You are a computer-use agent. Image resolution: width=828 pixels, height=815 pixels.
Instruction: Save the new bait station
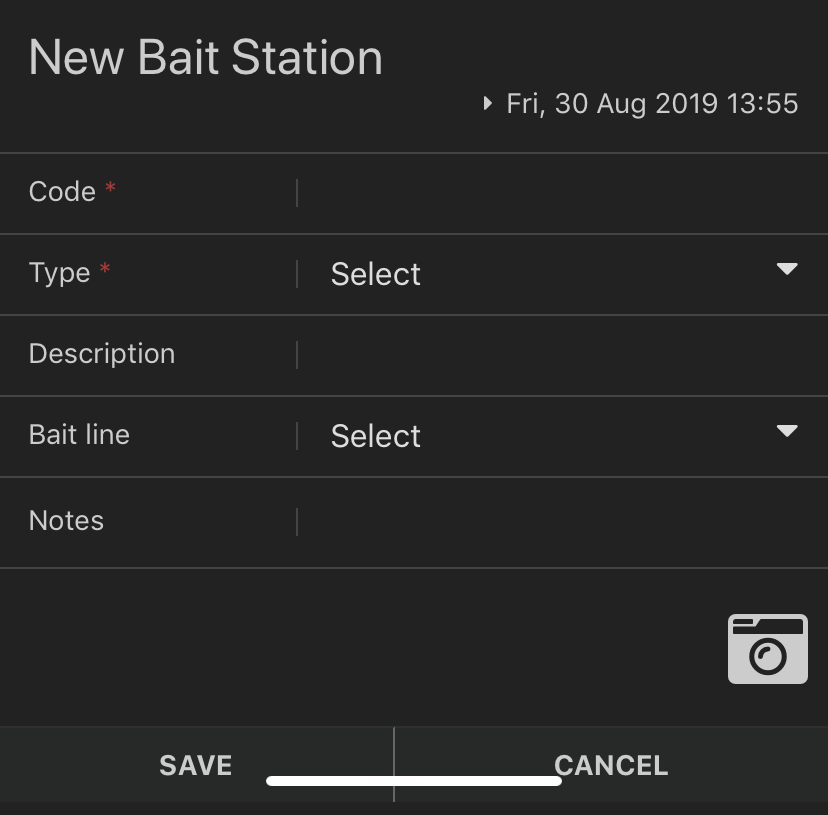(196, 765)
